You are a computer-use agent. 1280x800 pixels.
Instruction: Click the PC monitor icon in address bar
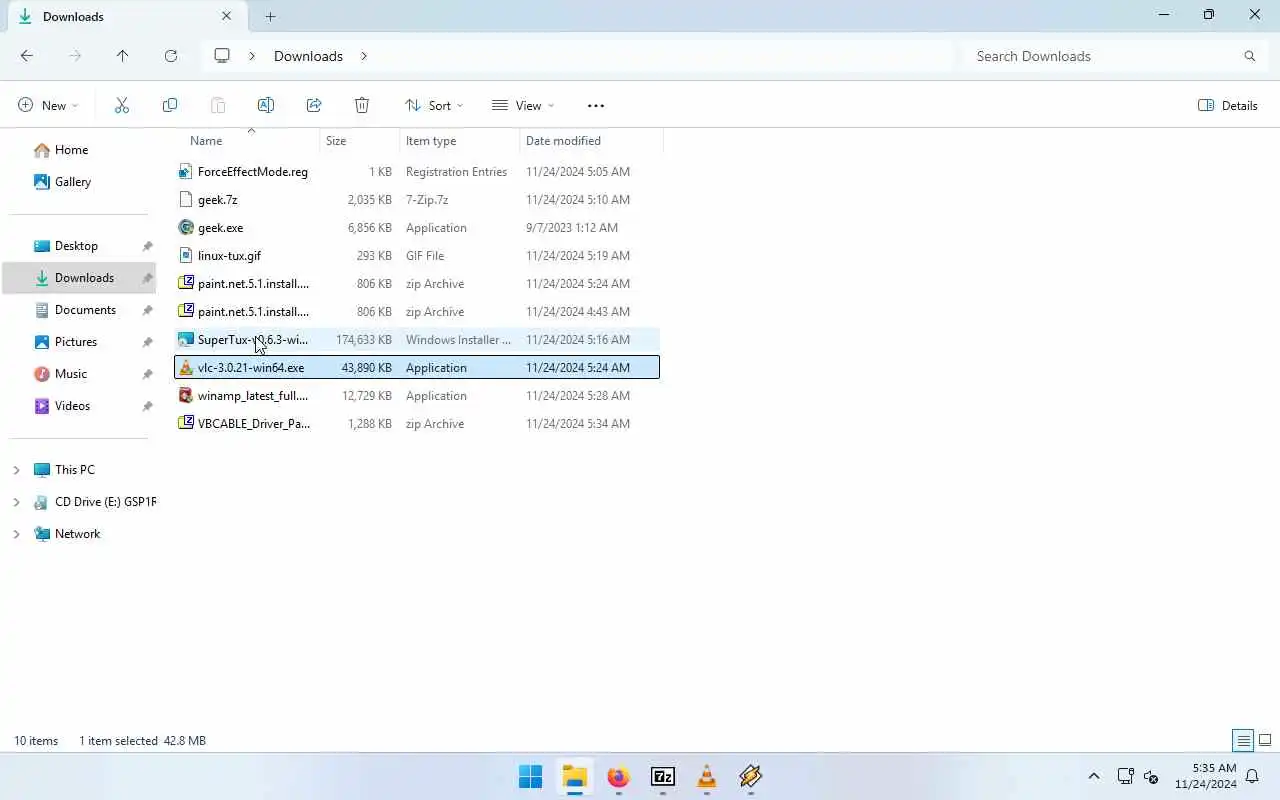click(222, 56)
